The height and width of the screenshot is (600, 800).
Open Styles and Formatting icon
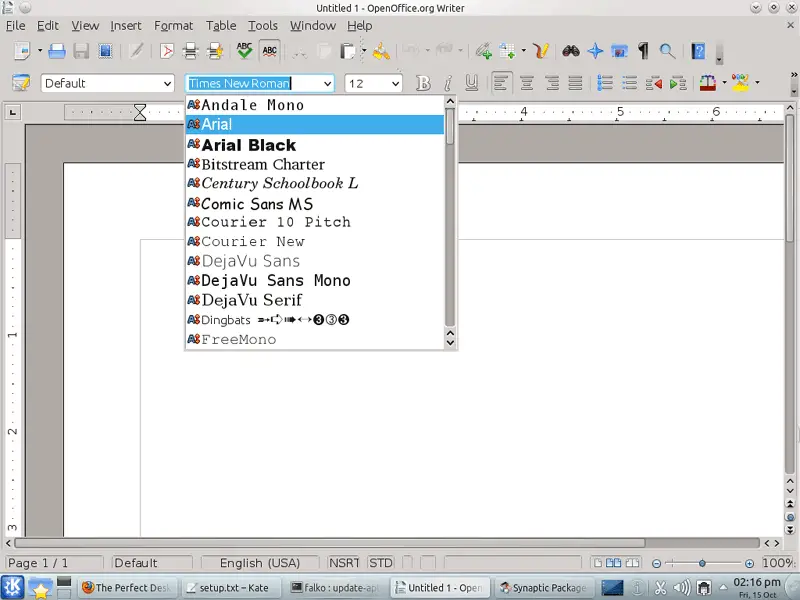(21, 83)
